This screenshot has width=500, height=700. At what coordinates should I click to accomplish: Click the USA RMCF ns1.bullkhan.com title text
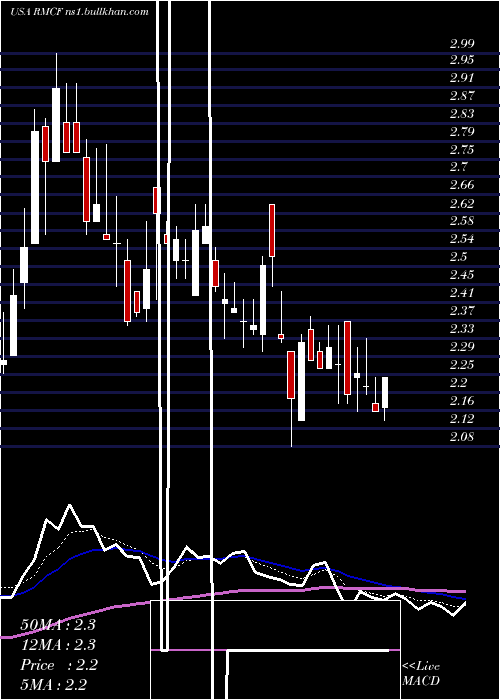[79, 12]
